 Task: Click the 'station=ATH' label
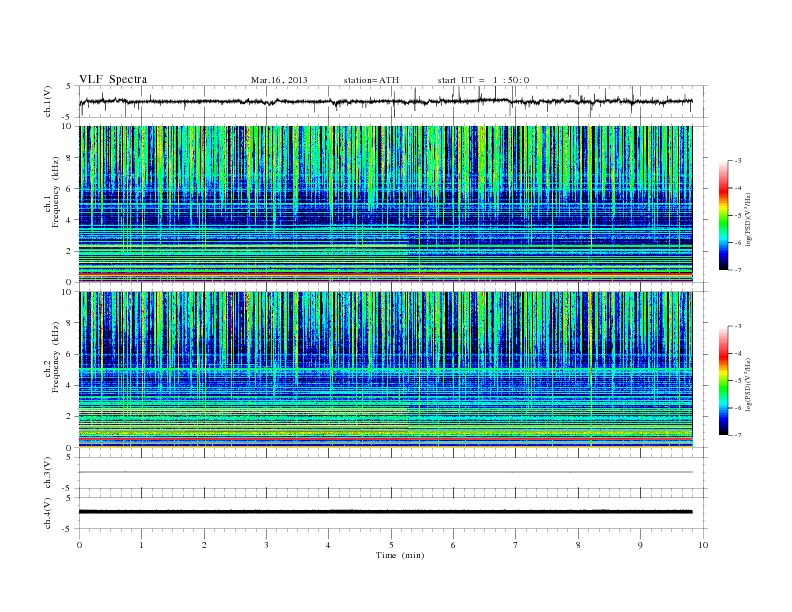(371, 80)
